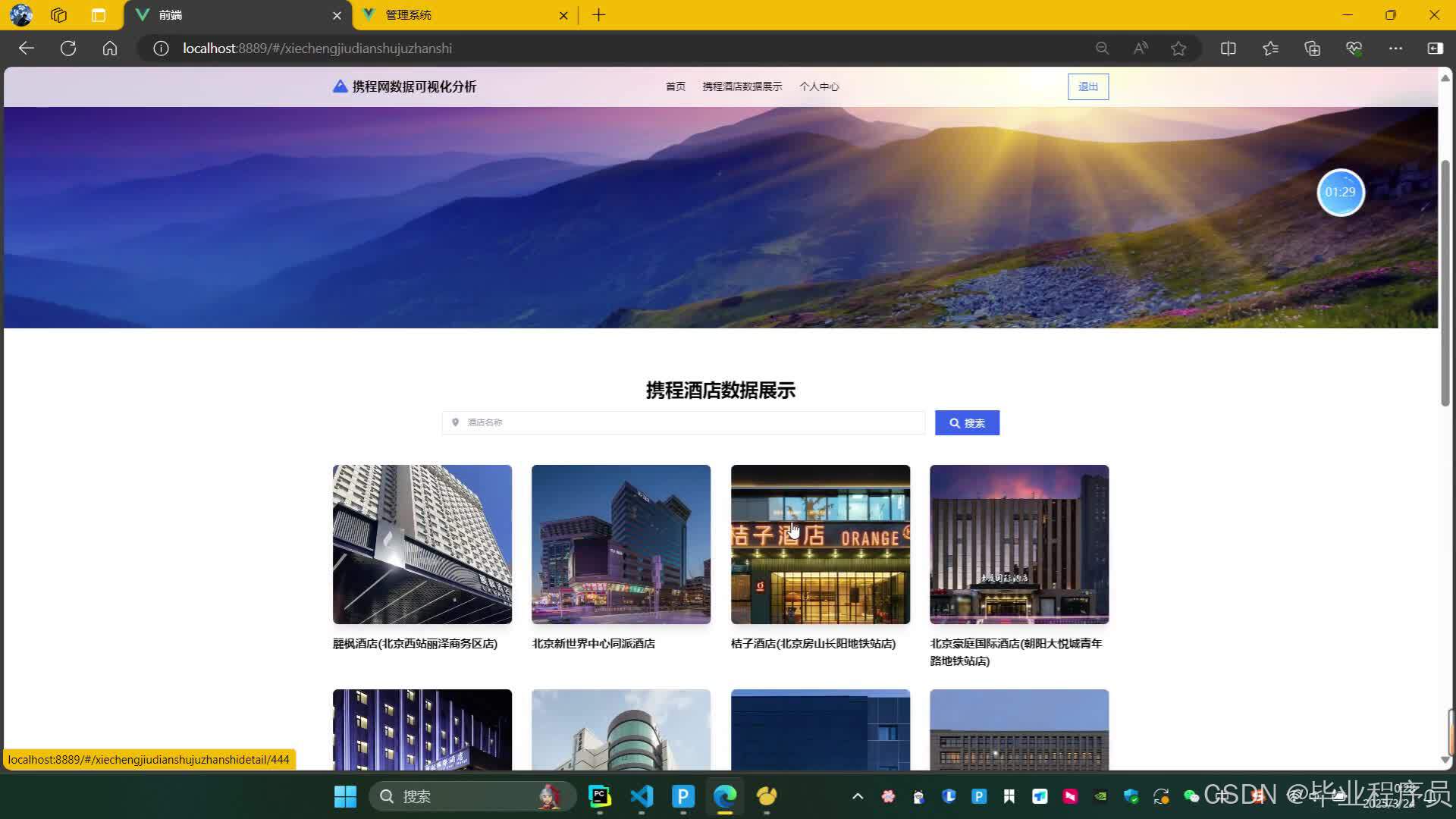Activate the Read aloud icon
1456x819 pixels.
1139,48
